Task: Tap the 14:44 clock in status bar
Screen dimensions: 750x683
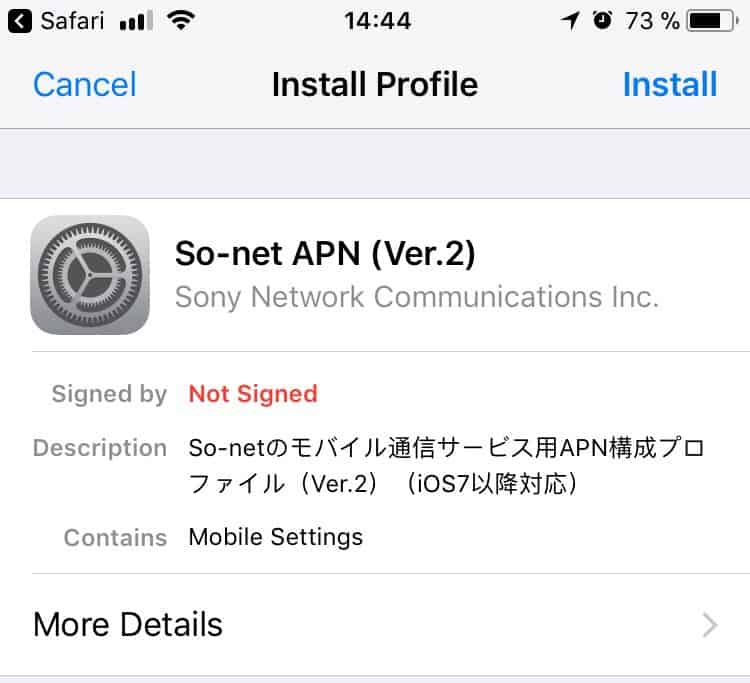Action: click(378, 21)
